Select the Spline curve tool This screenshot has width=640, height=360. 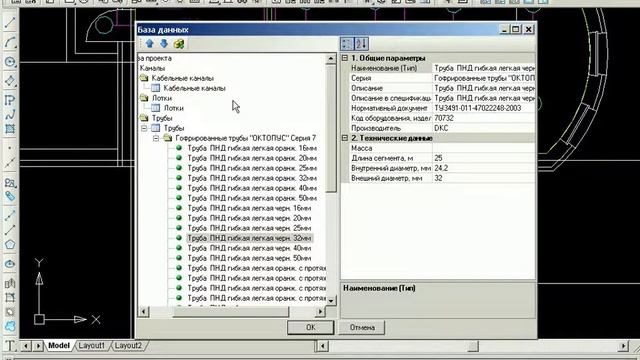tap(10, 115)
